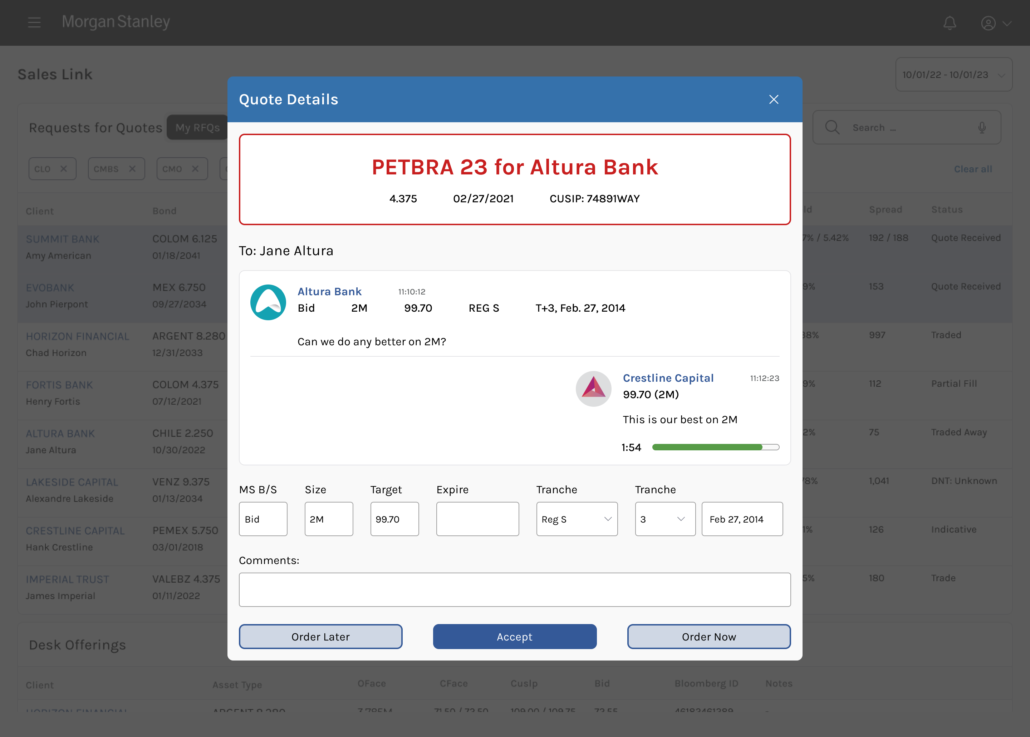Open EVOBANK client row
Screen dimensions: 1030x737
pyautogui.click(x=50, y=288)
